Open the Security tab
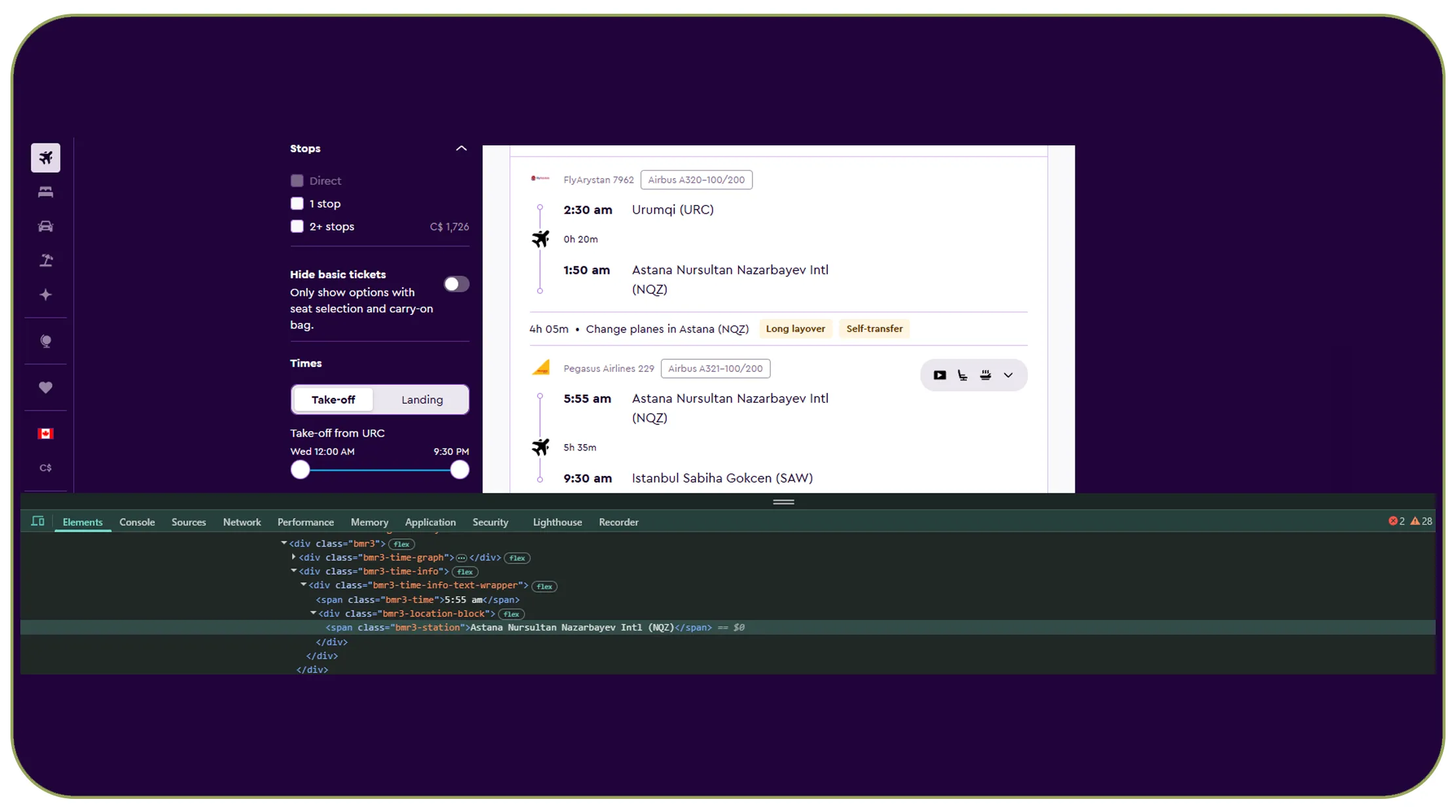Image resolution: width=1456 pixels, height=812 pixels. click(x=490, y=522)
